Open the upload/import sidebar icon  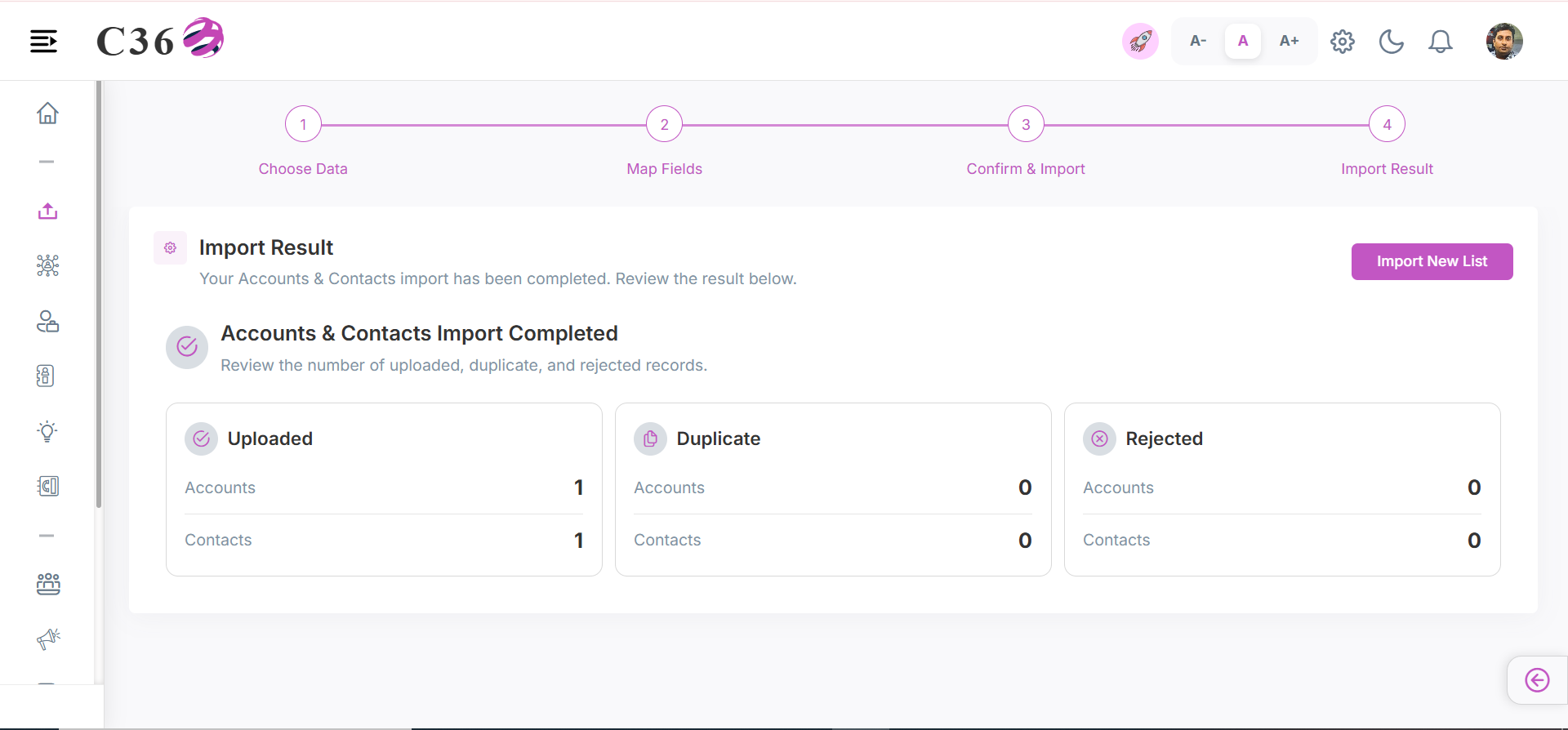(x=47, y=211)
